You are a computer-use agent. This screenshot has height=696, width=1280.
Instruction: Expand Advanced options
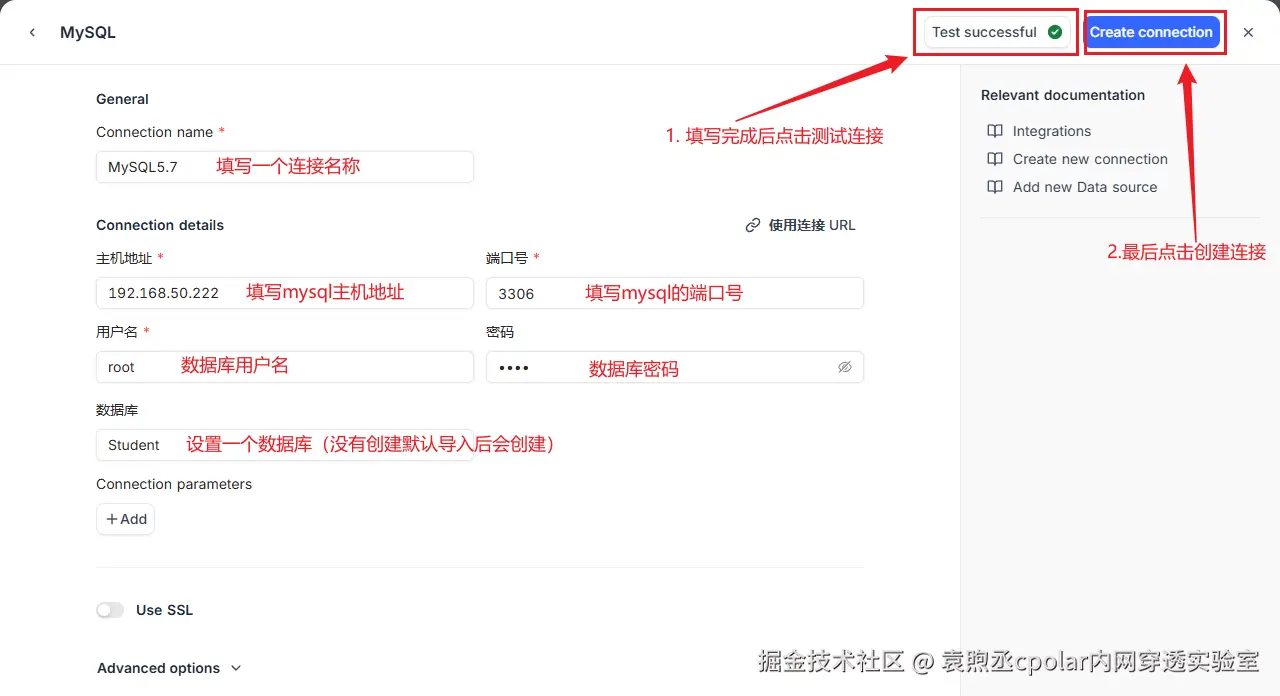pos(169,668)
